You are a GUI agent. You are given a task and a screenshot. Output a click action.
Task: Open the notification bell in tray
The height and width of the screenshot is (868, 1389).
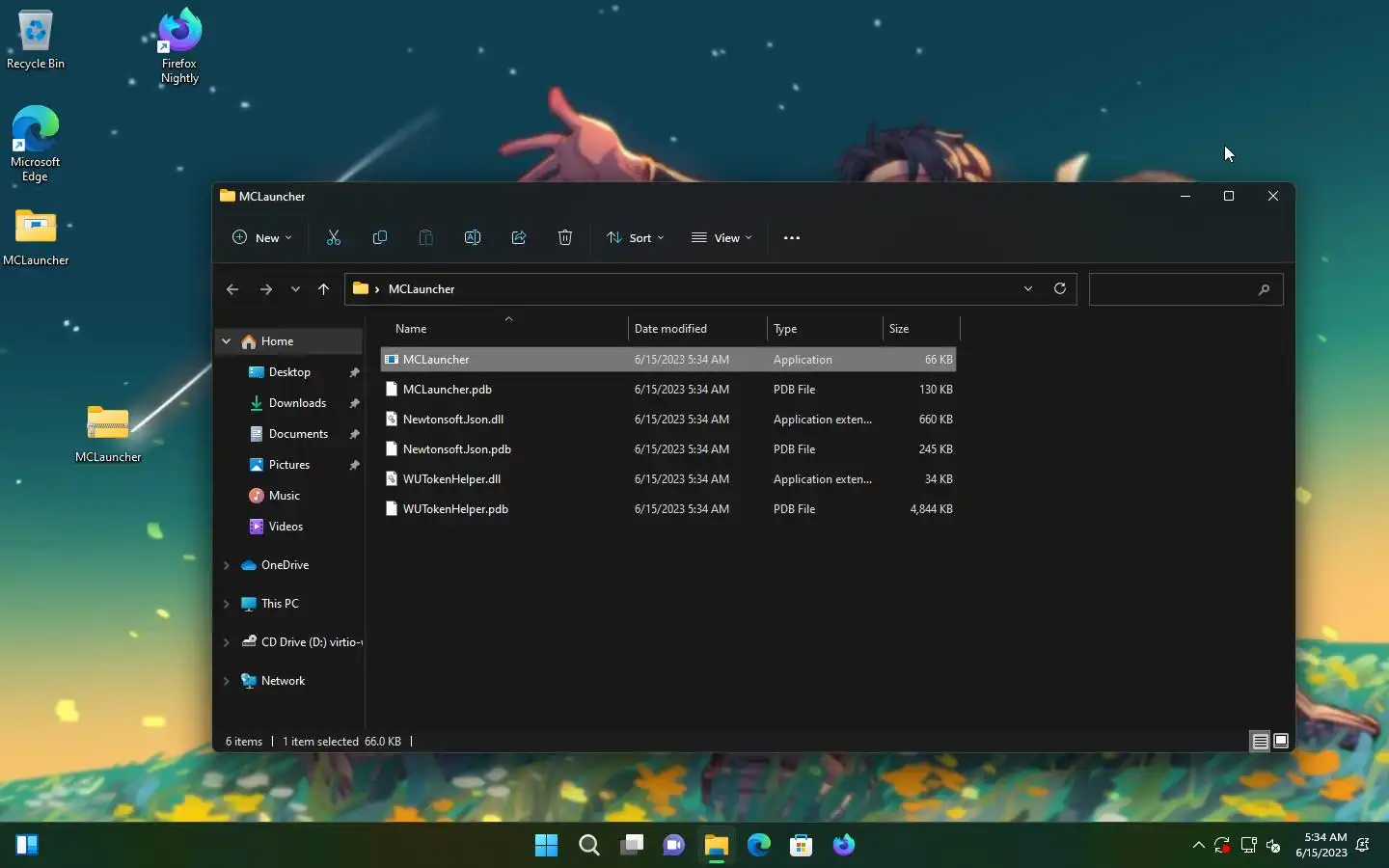[x=1363, y=845]
